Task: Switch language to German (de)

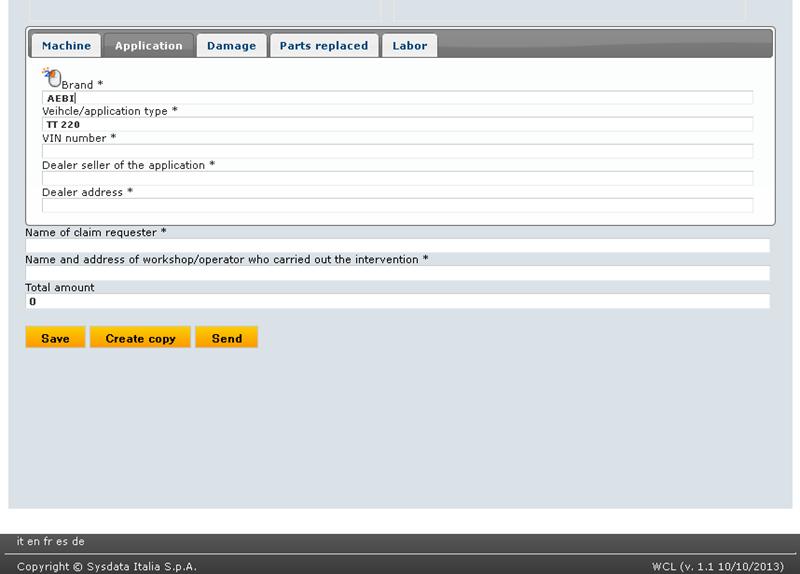Action: 78,541
